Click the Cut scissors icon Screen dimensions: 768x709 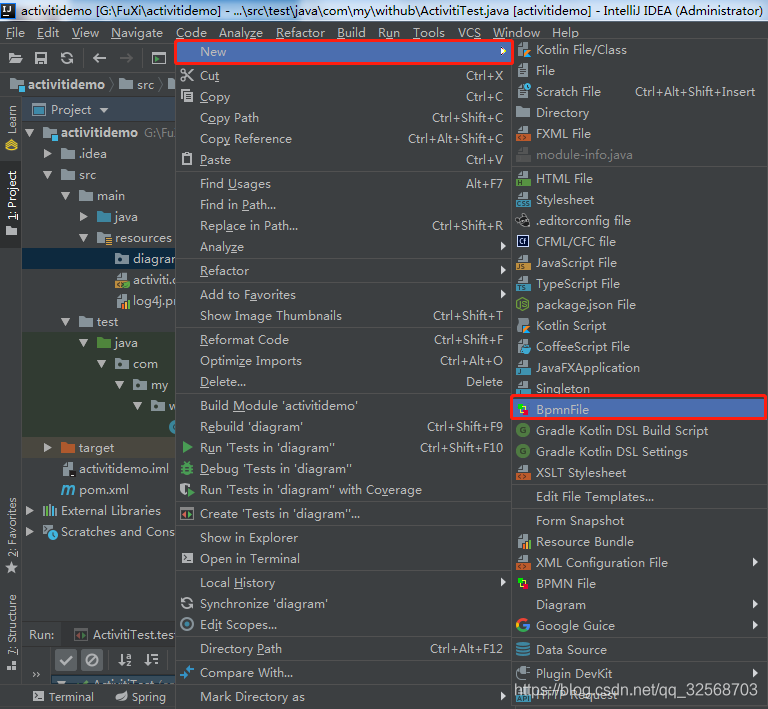tap(187, 75)
